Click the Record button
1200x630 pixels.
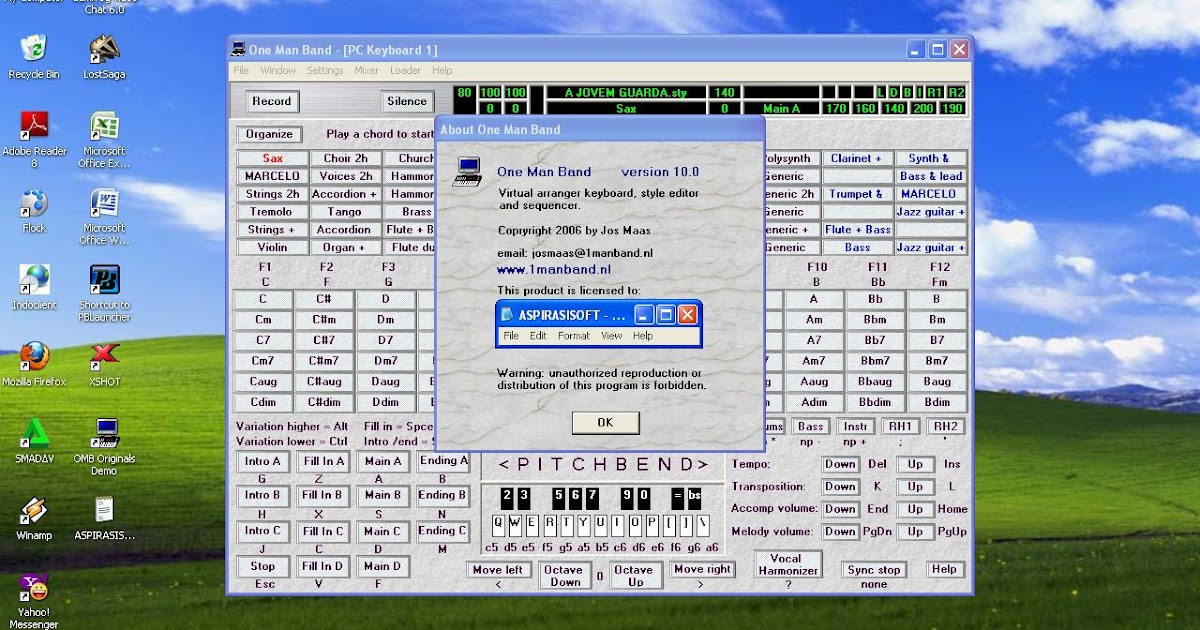271,101
